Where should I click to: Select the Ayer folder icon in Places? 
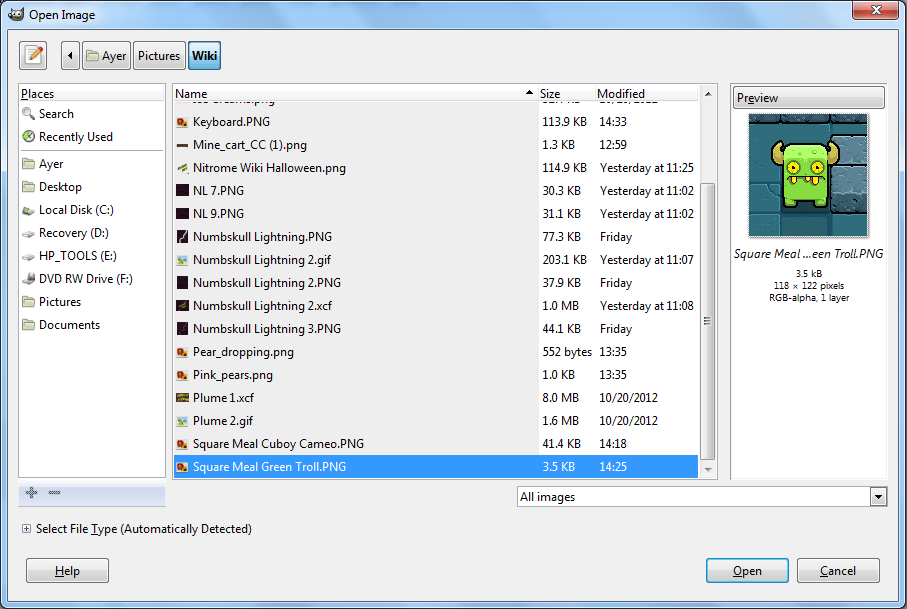tap(28, 164)
